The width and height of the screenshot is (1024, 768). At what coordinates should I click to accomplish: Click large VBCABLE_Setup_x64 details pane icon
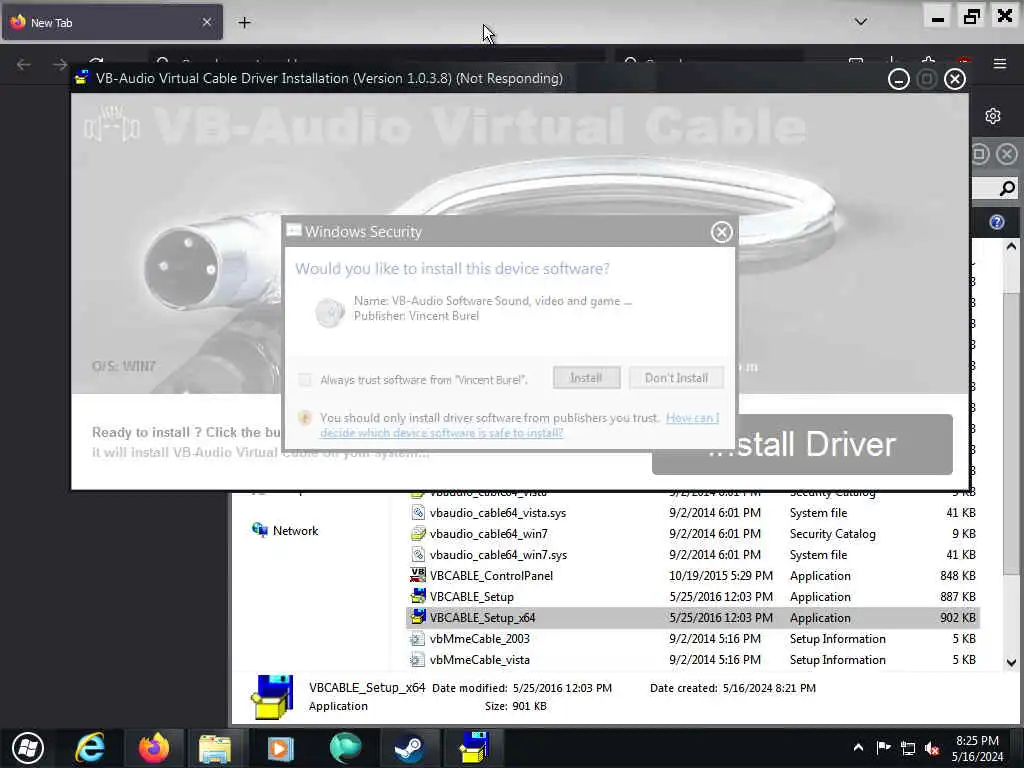tap(272, 697)
